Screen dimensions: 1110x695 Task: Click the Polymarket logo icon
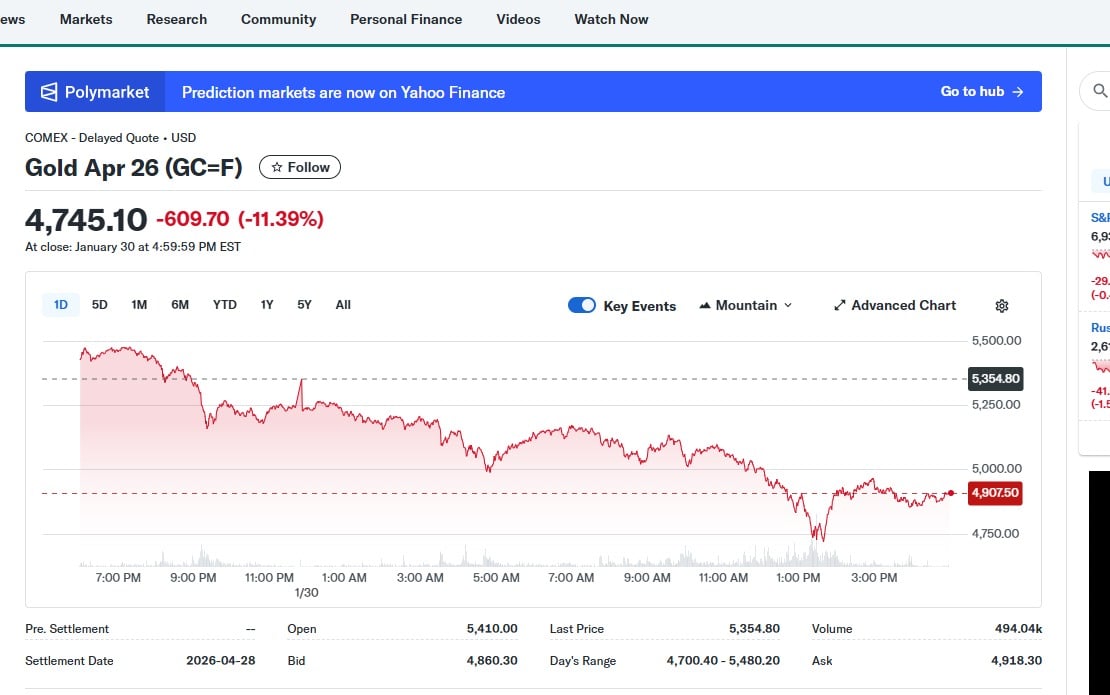(49, 92)
